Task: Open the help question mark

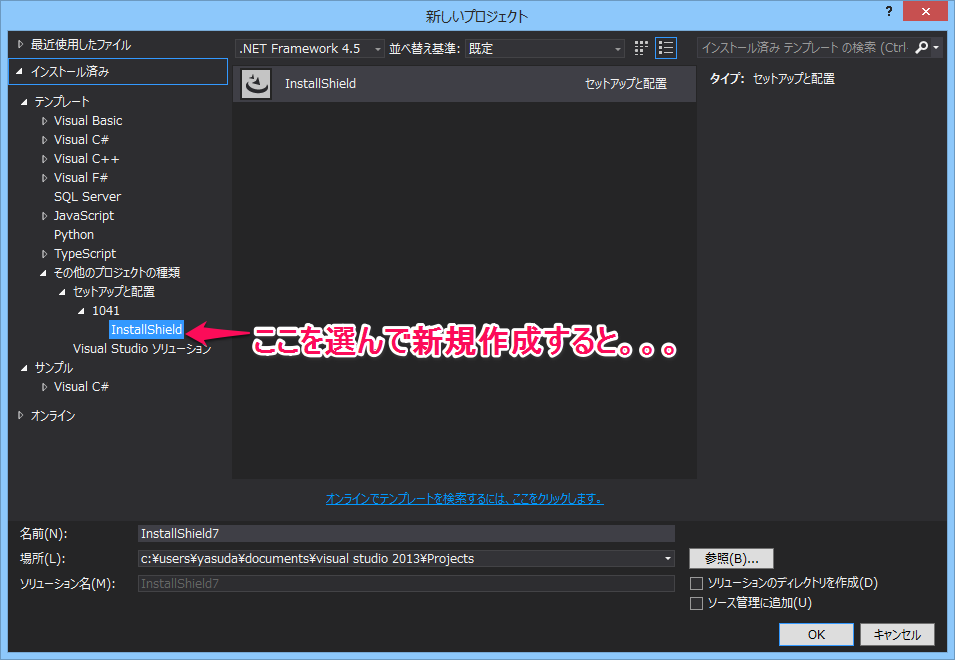Action: click(889, 12)
